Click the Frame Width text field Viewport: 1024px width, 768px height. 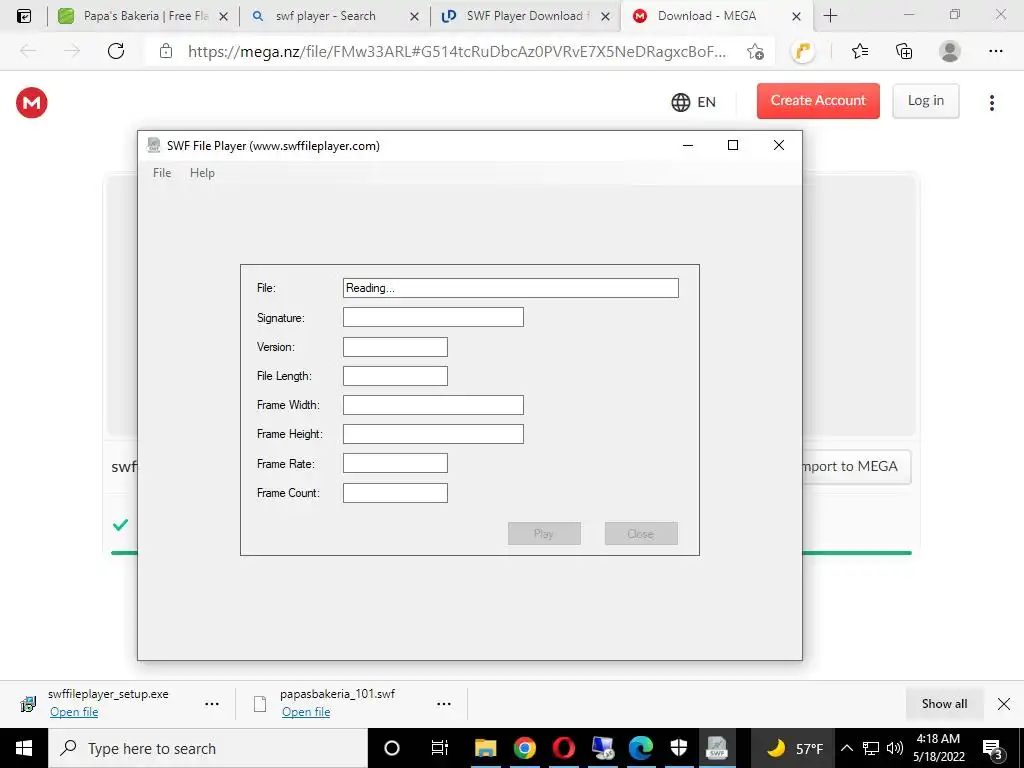click(433, 405)
